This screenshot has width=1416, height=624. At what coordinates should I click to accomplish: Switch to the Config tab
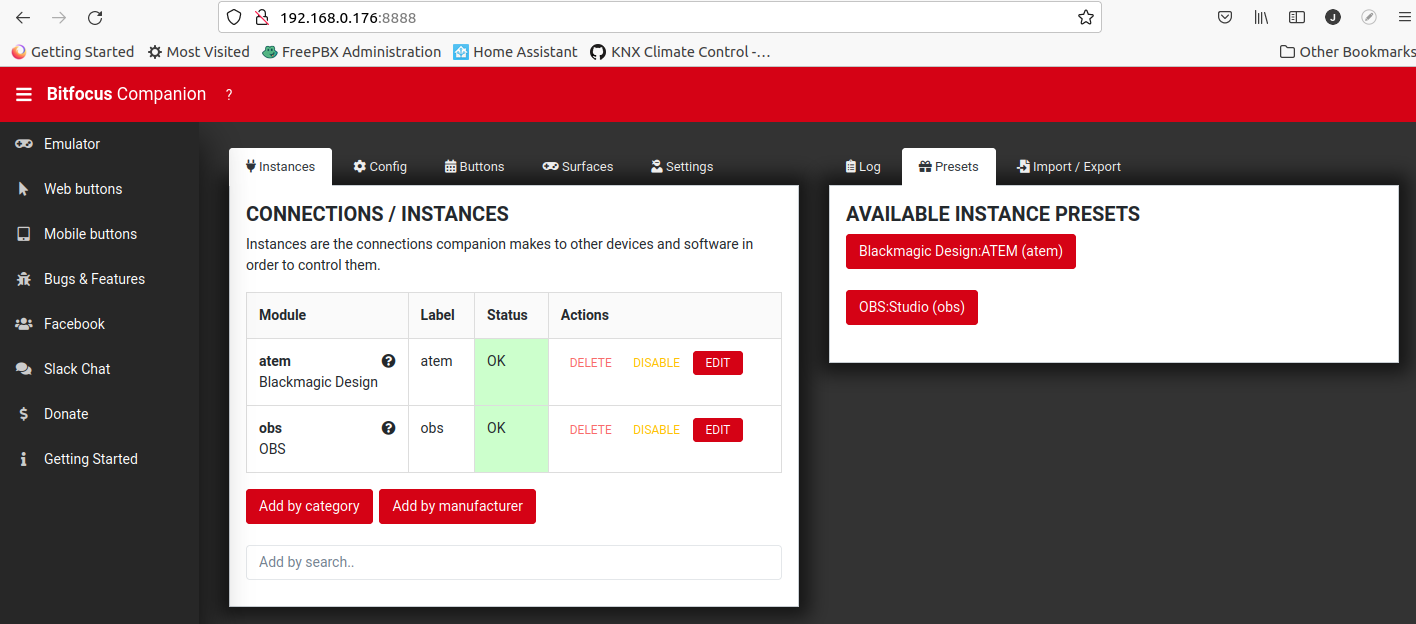(380, 167)
